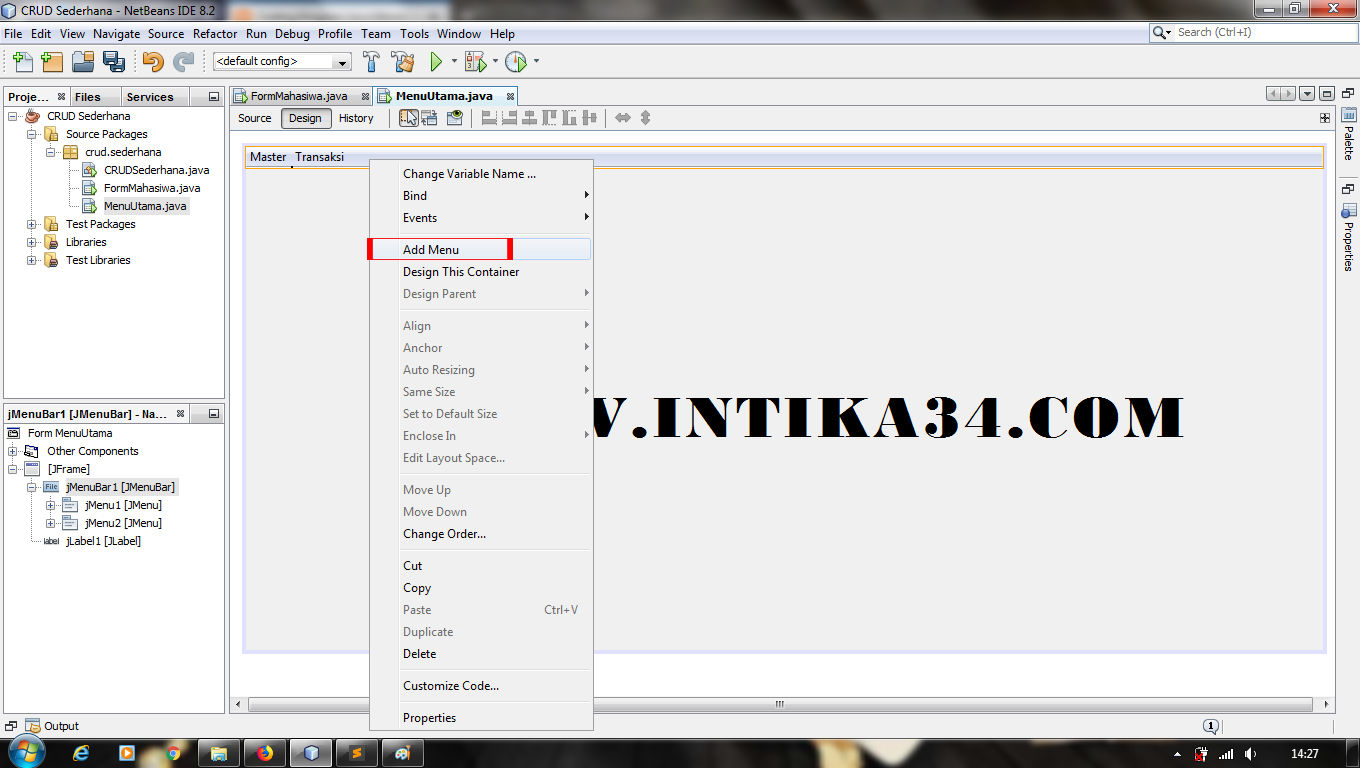
Task: Open Profile Project dropdown arrow
Action: [536, 62]
